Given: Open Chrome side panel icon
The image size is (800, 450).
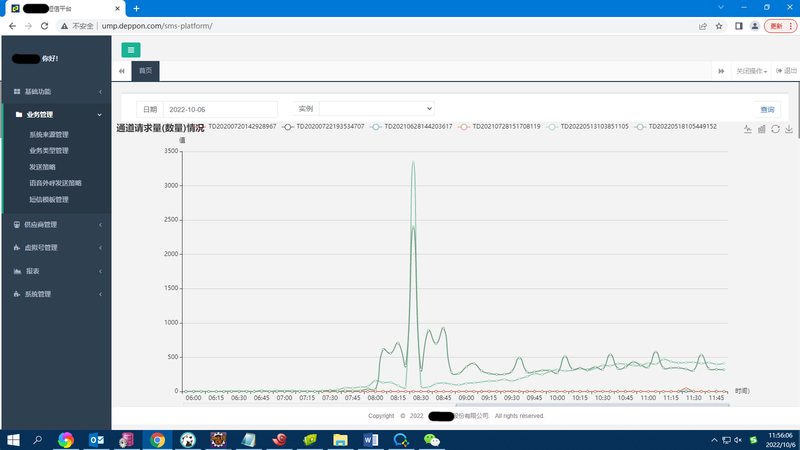Looking at the screenshot, I should [738, 26].
